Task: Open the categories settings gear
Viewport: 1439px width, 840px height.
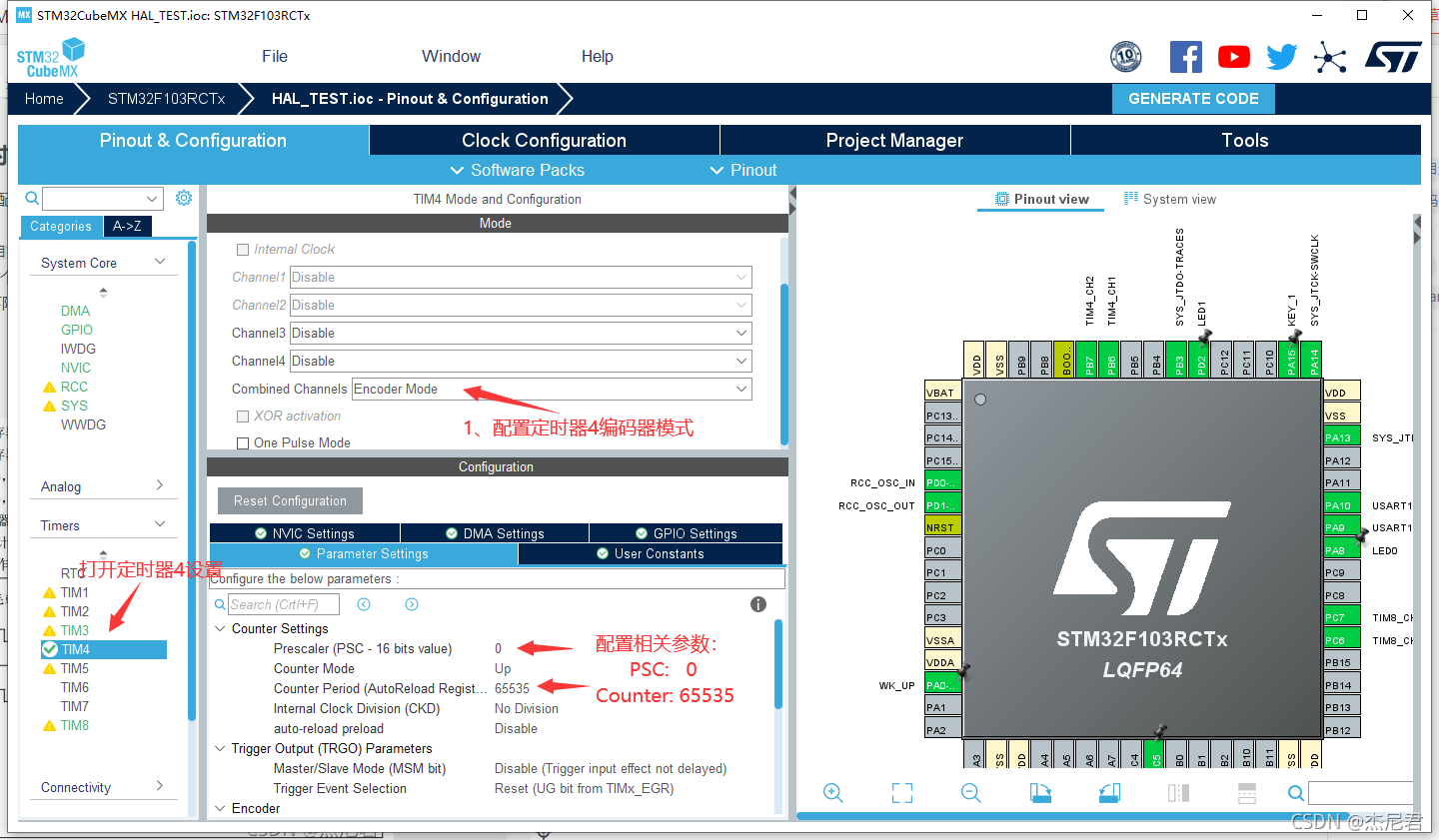Action: click(184, 198)
